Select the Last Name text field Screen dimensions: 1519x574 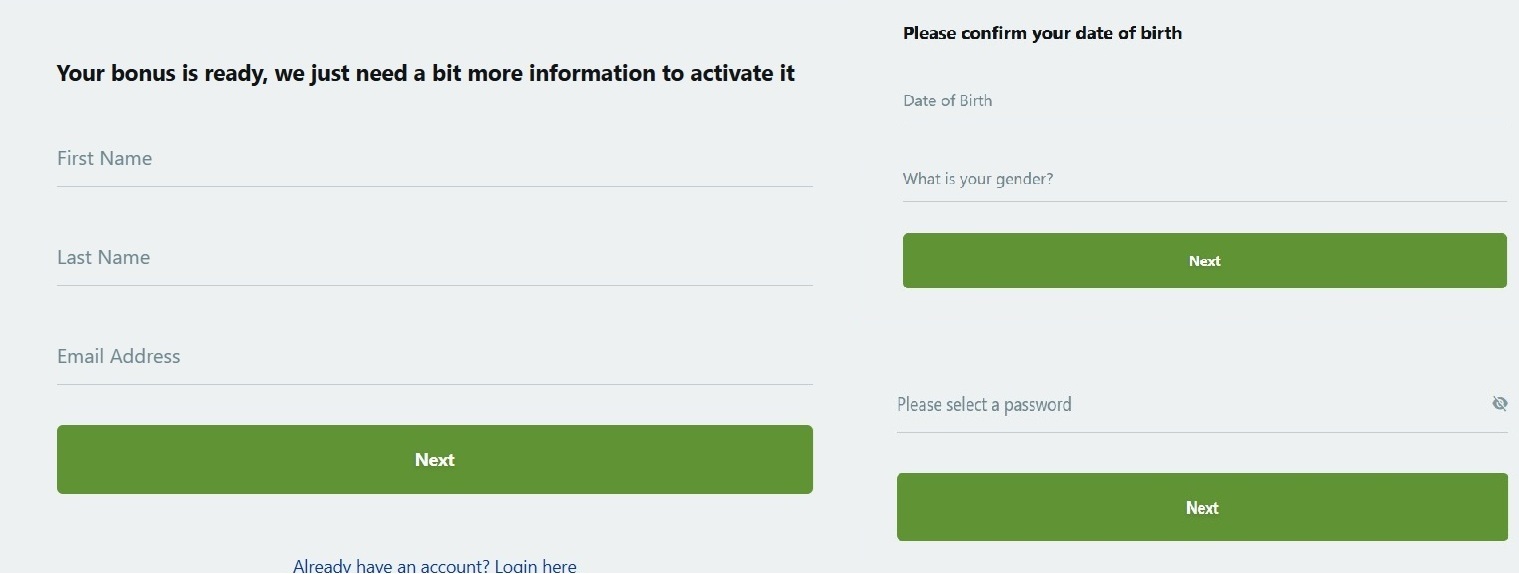[434, 258]
